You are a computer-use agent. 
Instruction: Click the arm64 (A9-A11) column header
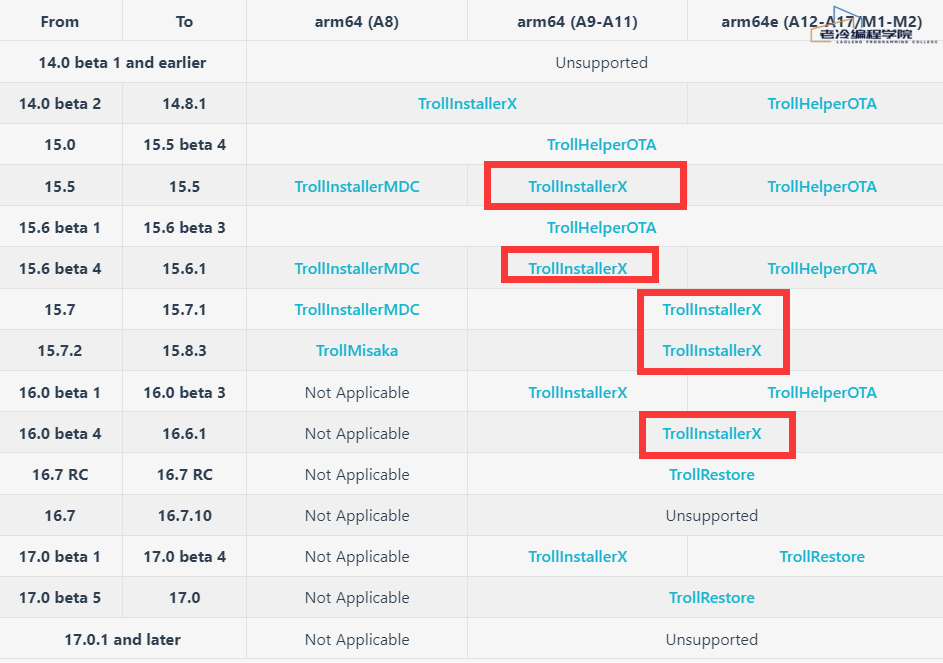click(577, 22)
